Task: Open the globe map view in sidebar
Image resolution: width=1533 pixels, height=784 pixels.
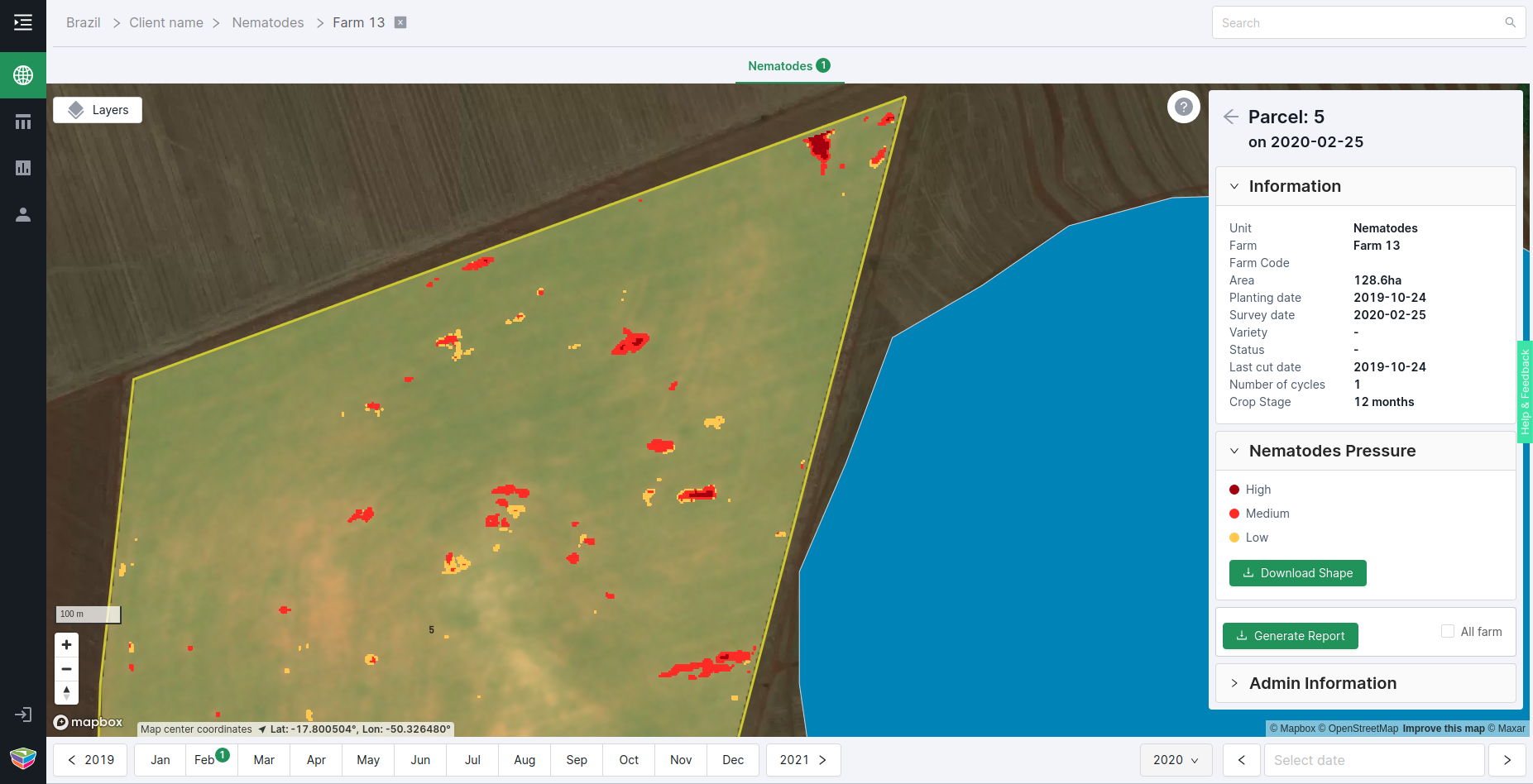Action: (23, 75)
